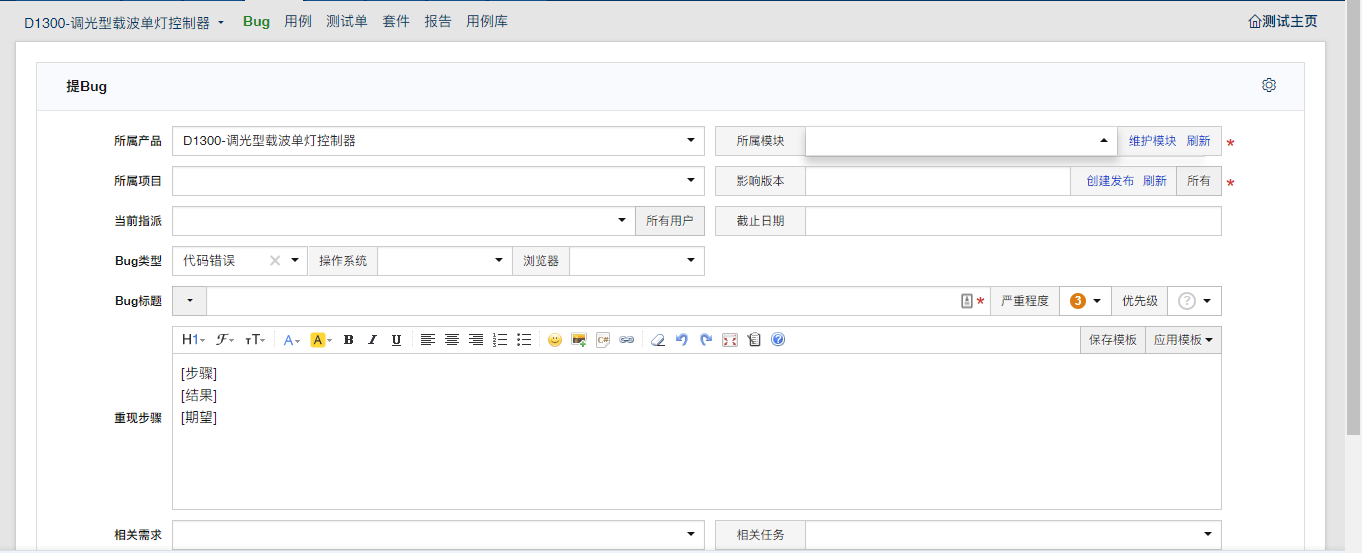Switch to 套件 tab
Viewport: 1362px width, 553px height.
(x=396, y=21)
